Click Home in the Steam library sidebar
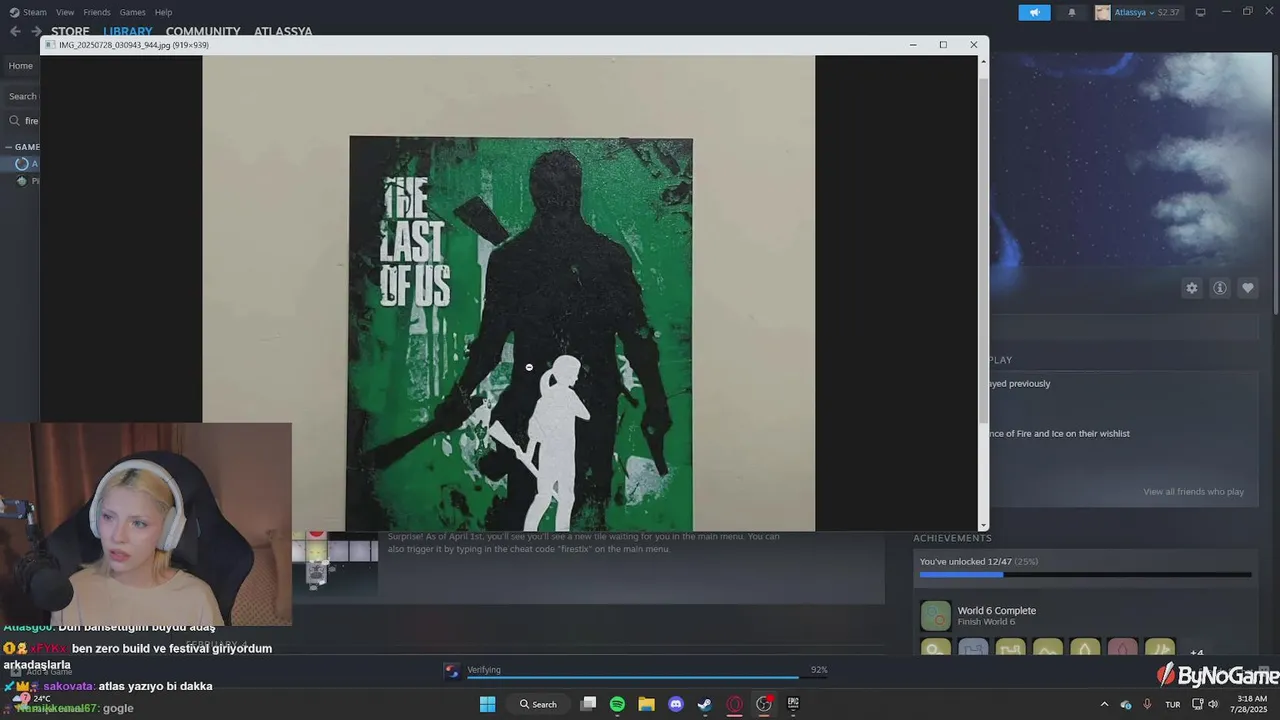This screenshot has width=1280, height=720. point(21,66)
